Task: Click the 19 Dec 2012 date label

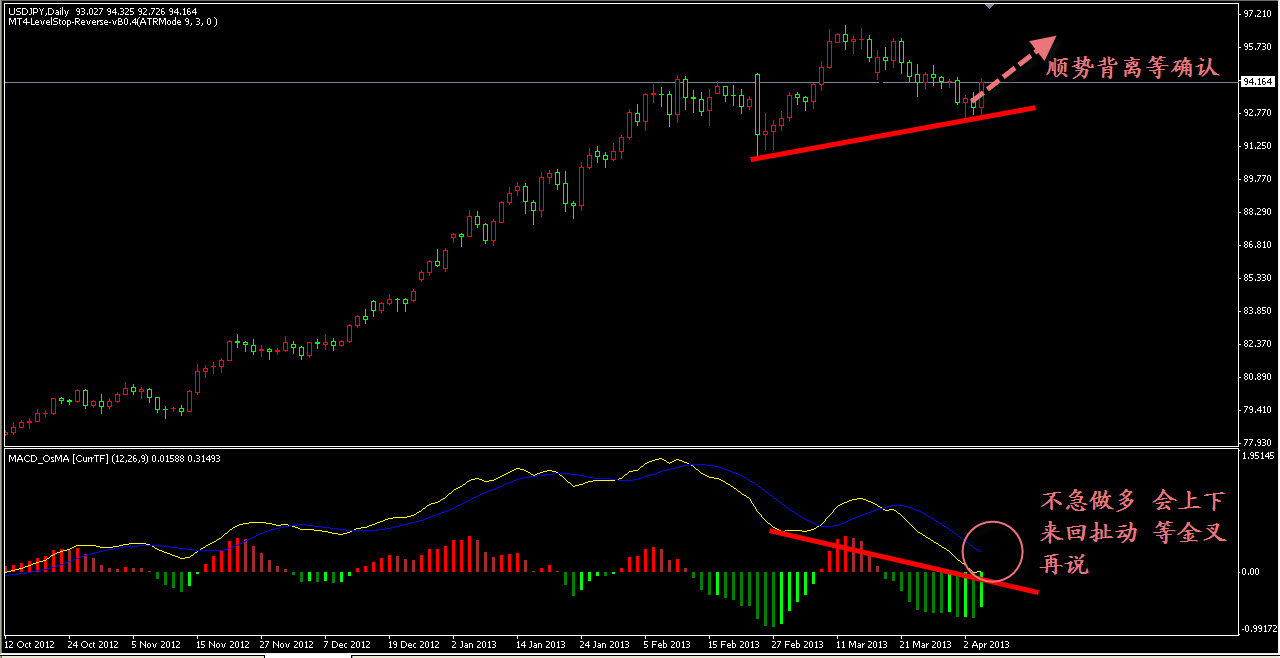Action: click(x=413, y=645)
